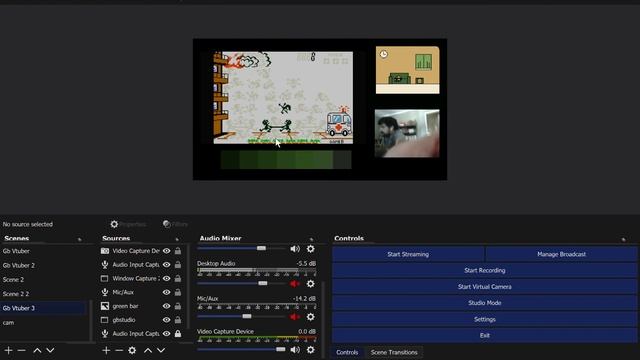This screenshot has width=640, height=360.
Task: Remove the selected source with the minus icon
Action: 119,350
